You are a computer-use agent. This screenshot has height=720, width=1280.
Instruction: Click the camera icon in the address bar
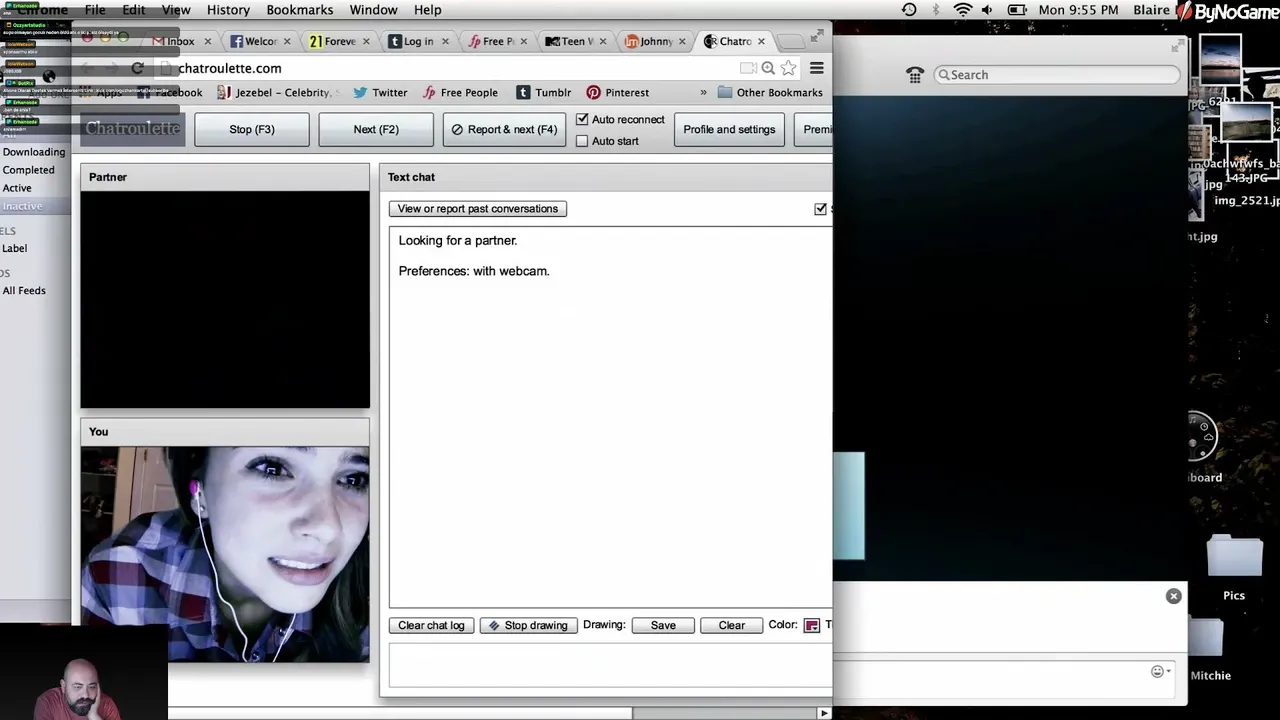click(x=747, y=68)
